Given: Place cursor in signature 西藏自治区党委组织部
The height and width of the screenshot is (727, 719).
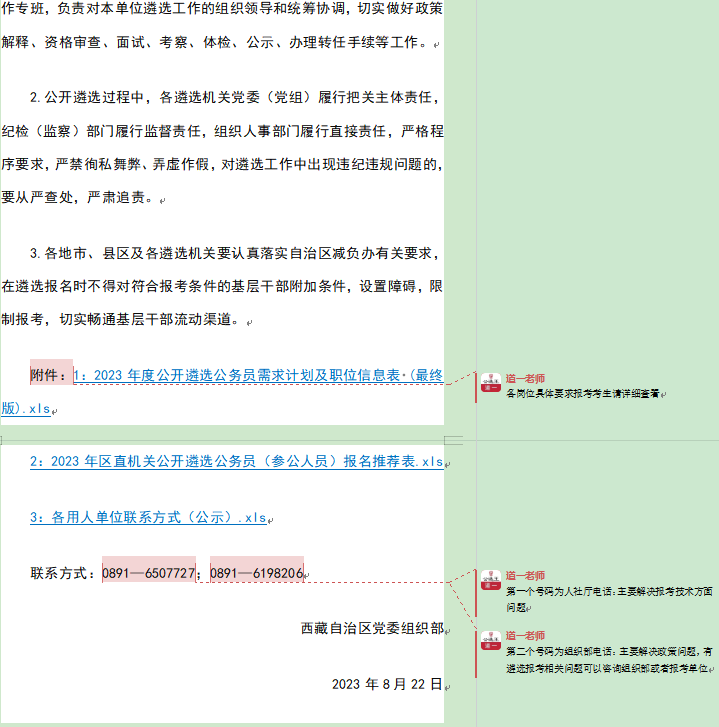Looking at the screenshot, I should click(x=371, y=628).
